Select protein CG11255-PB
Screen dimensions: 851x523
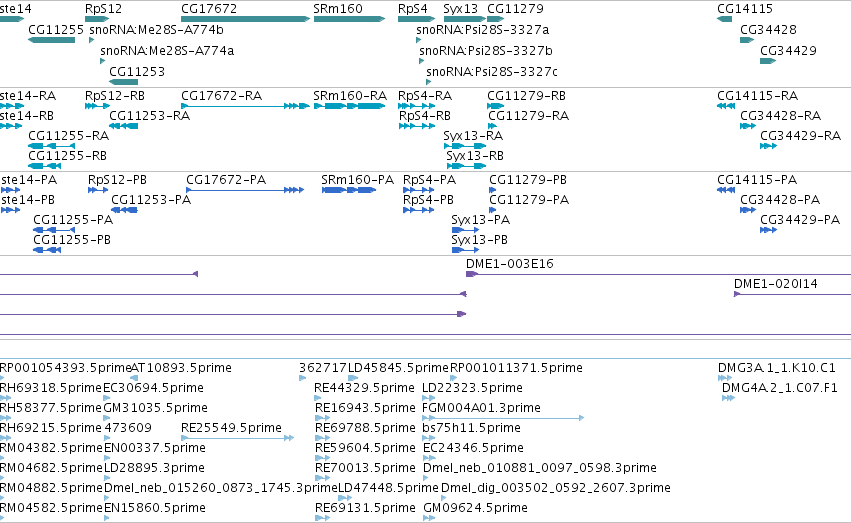(x=47, y=250)
